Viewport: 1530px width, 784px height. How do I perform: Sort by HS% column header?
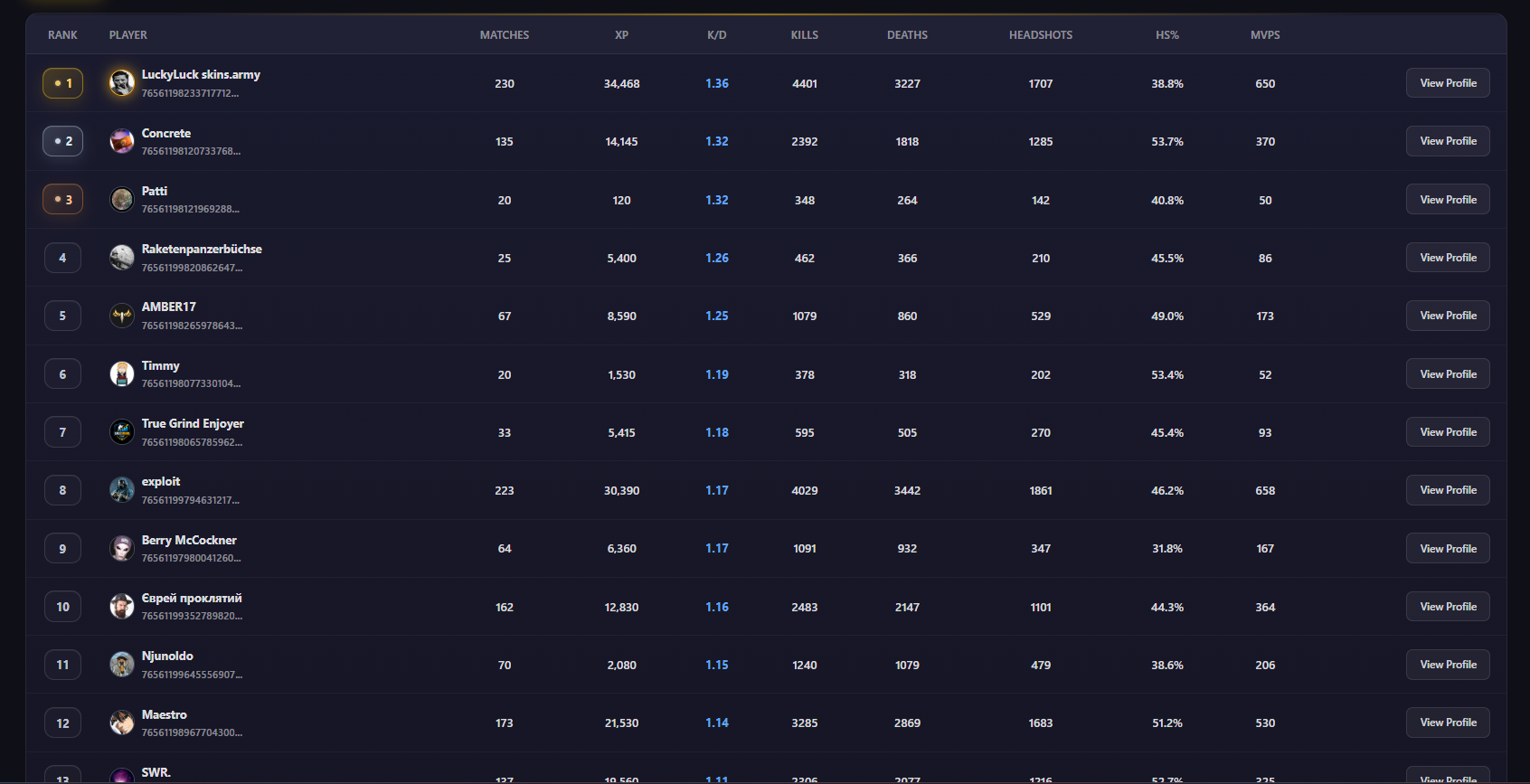point(1167,35)
